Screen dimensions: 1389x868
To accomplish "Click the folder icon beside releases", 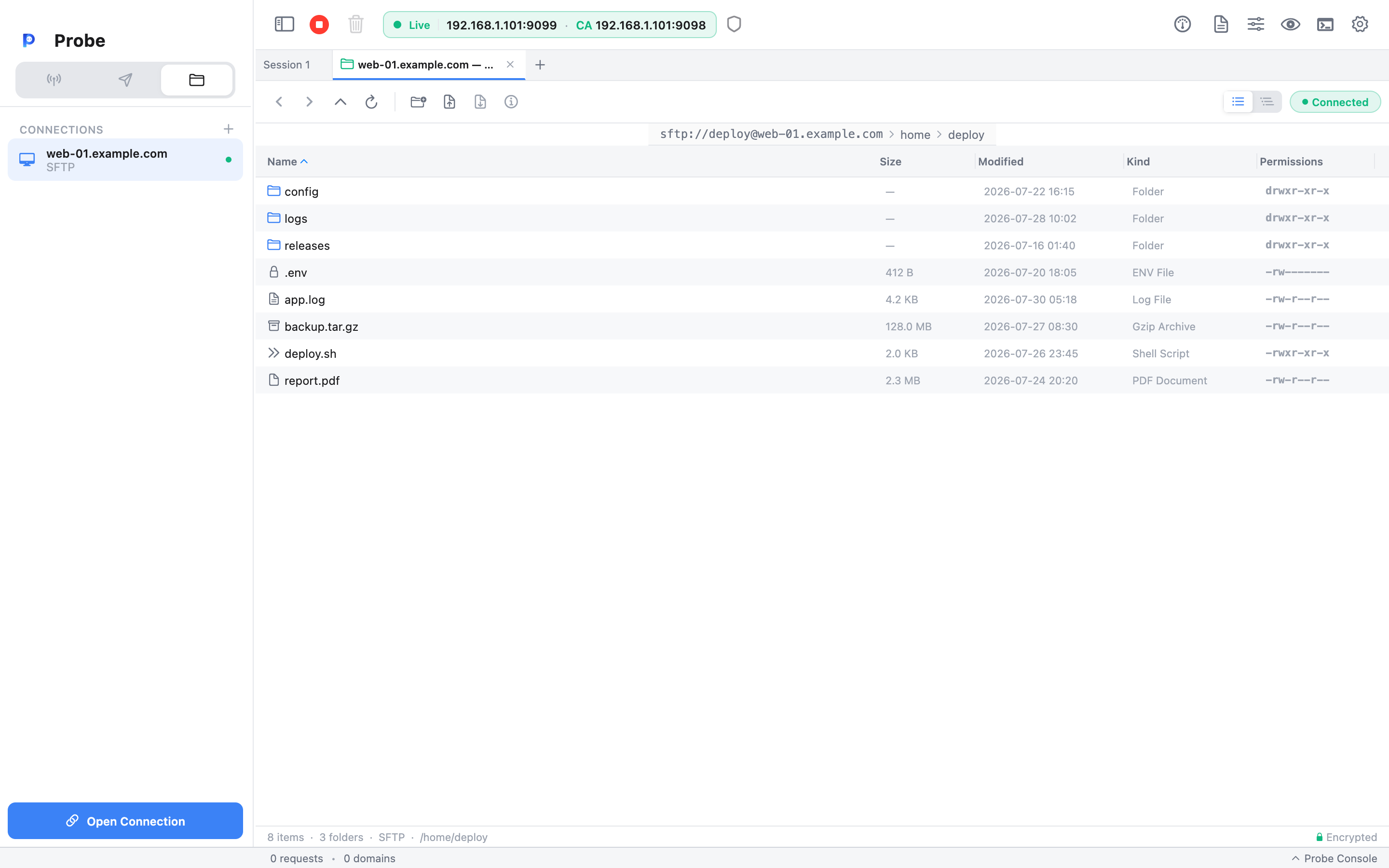I will point(274,244).
